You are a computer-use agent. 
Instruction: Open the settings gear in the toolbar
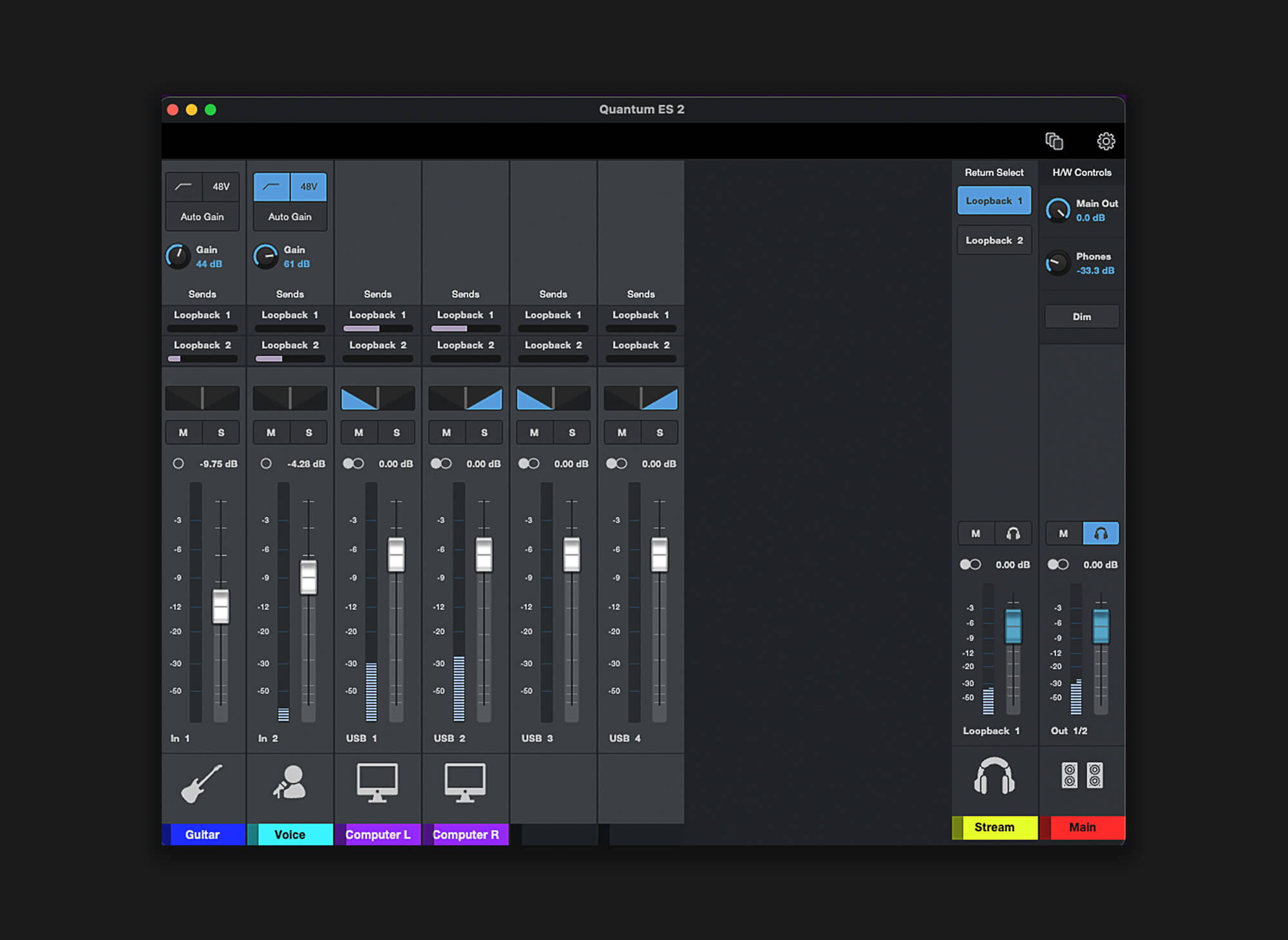click(x=1106, y=141)
